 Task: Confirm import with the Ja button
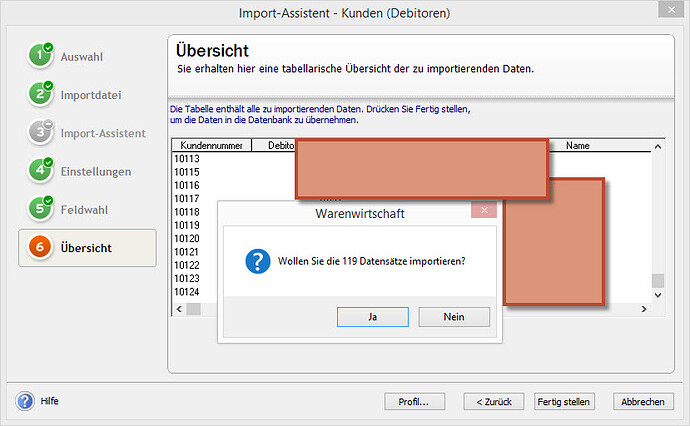coord(373,317)
